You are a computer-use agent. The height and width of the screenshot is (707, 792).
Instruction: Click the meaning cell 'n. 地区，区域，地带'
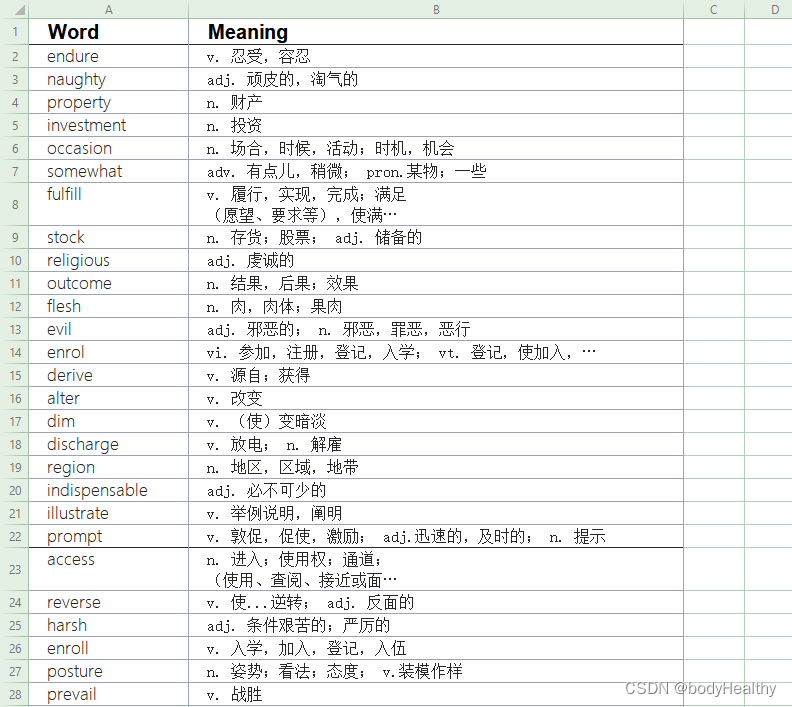coord(436,467)
